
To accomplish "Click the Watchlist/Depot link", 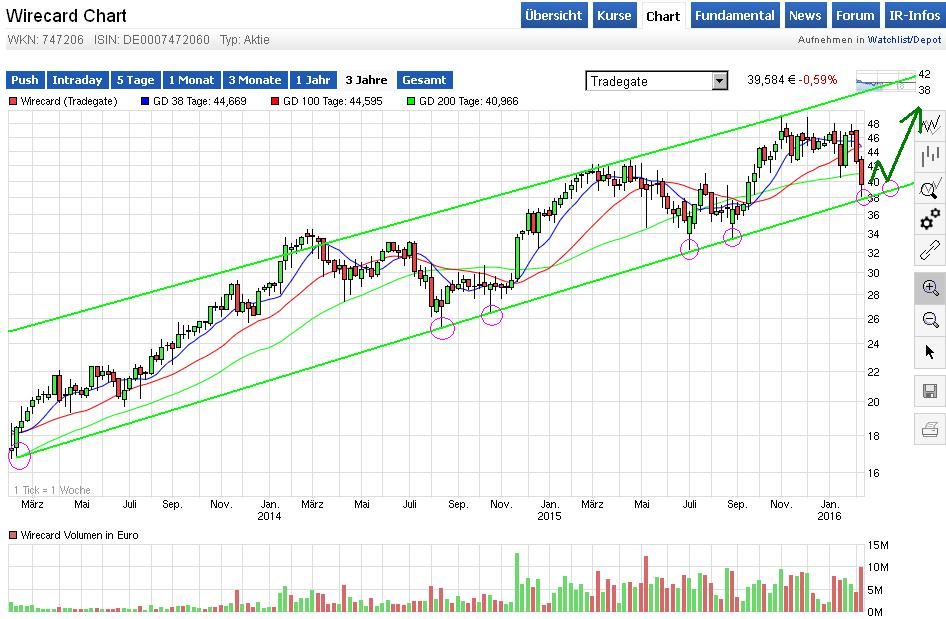I will click(904, 40).
